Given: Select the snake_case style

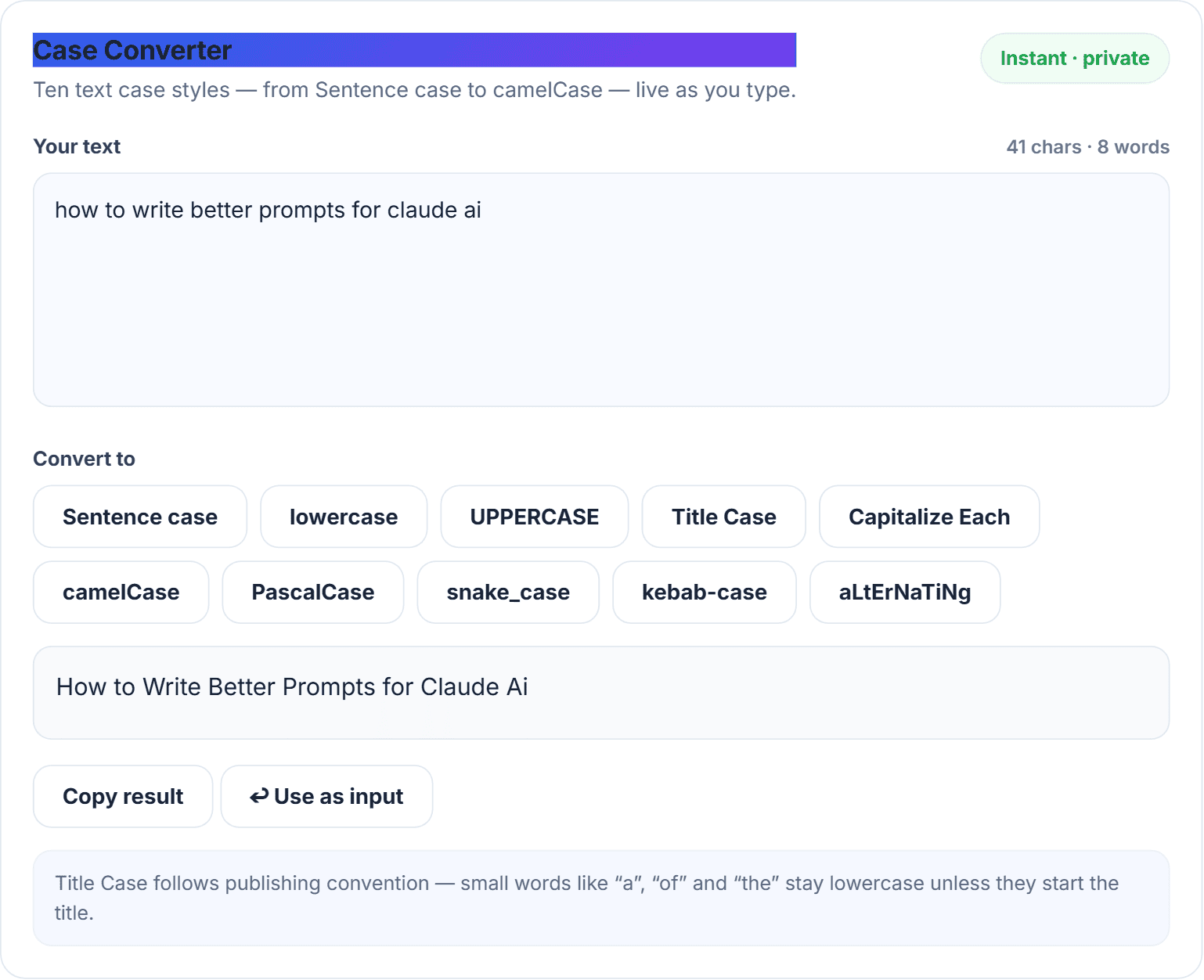Looking at the screenshot, I should [508, 592].
